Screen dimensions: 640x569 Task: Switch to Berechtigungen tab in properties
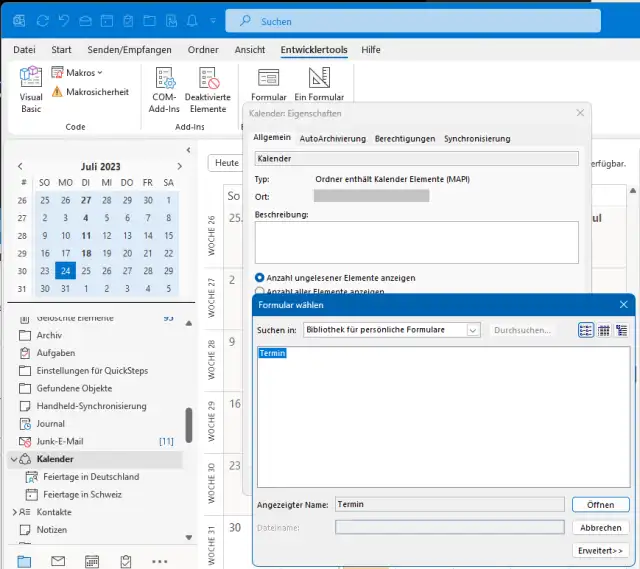[405, 138]
